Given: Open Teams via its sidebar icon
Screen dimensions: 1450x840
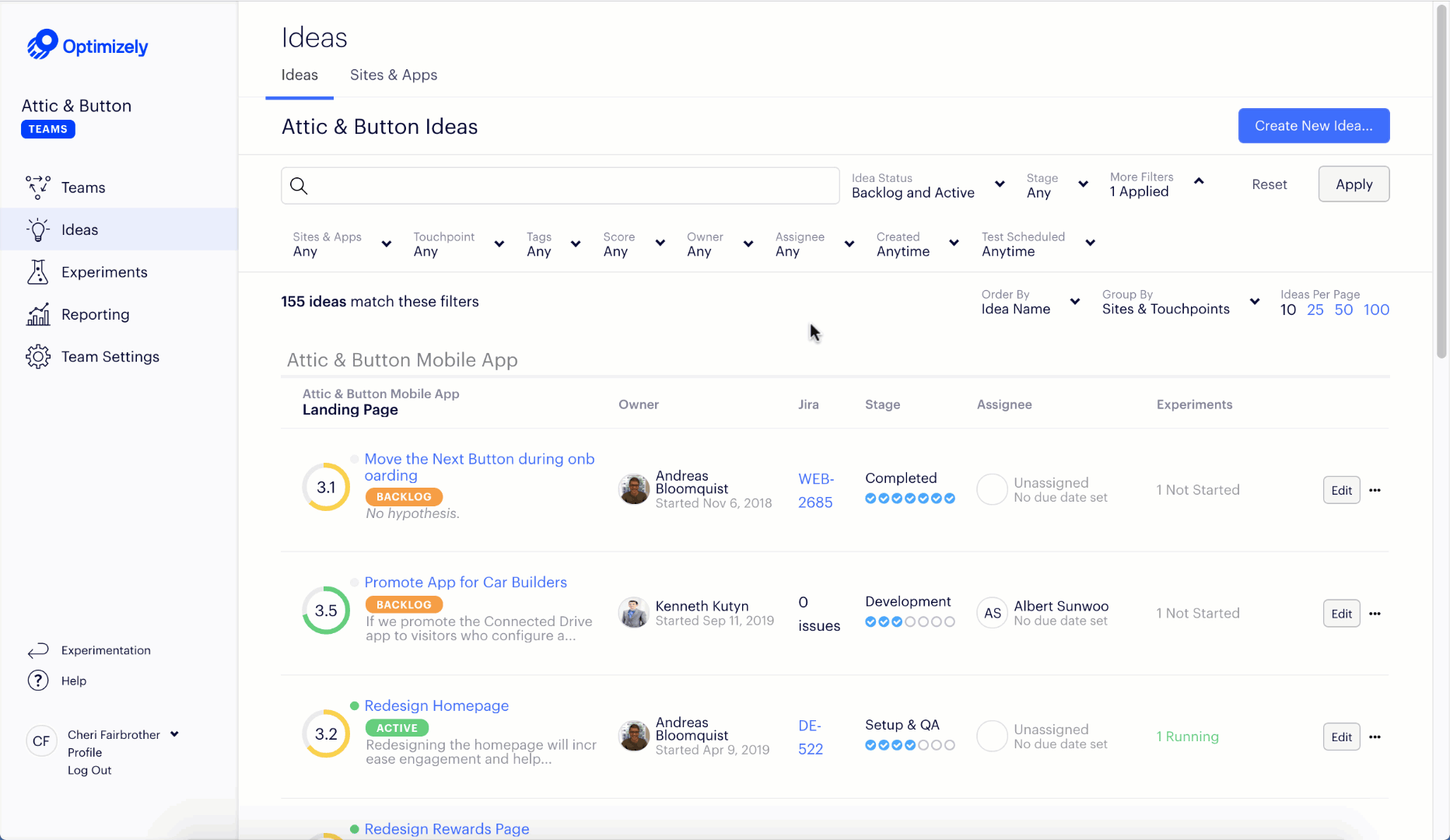Looking at the screenshot, I should tap(38, 187).
